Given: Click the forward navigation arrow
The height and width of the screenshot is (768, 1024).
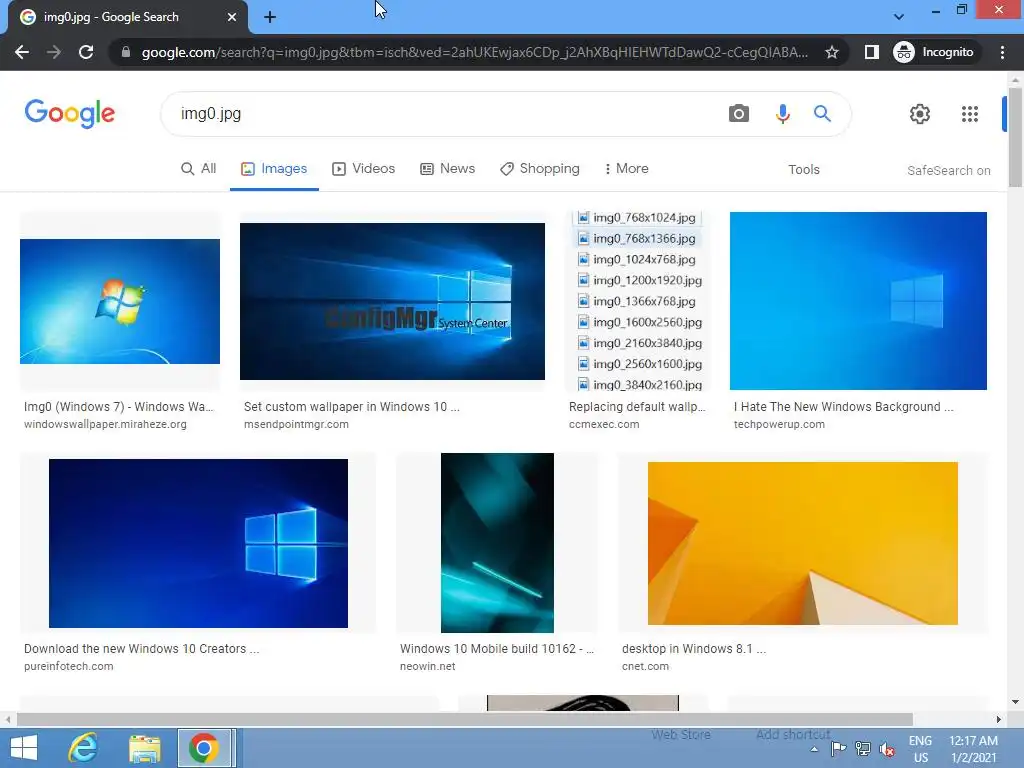Looking at the screenshot, I should (54, 52).
